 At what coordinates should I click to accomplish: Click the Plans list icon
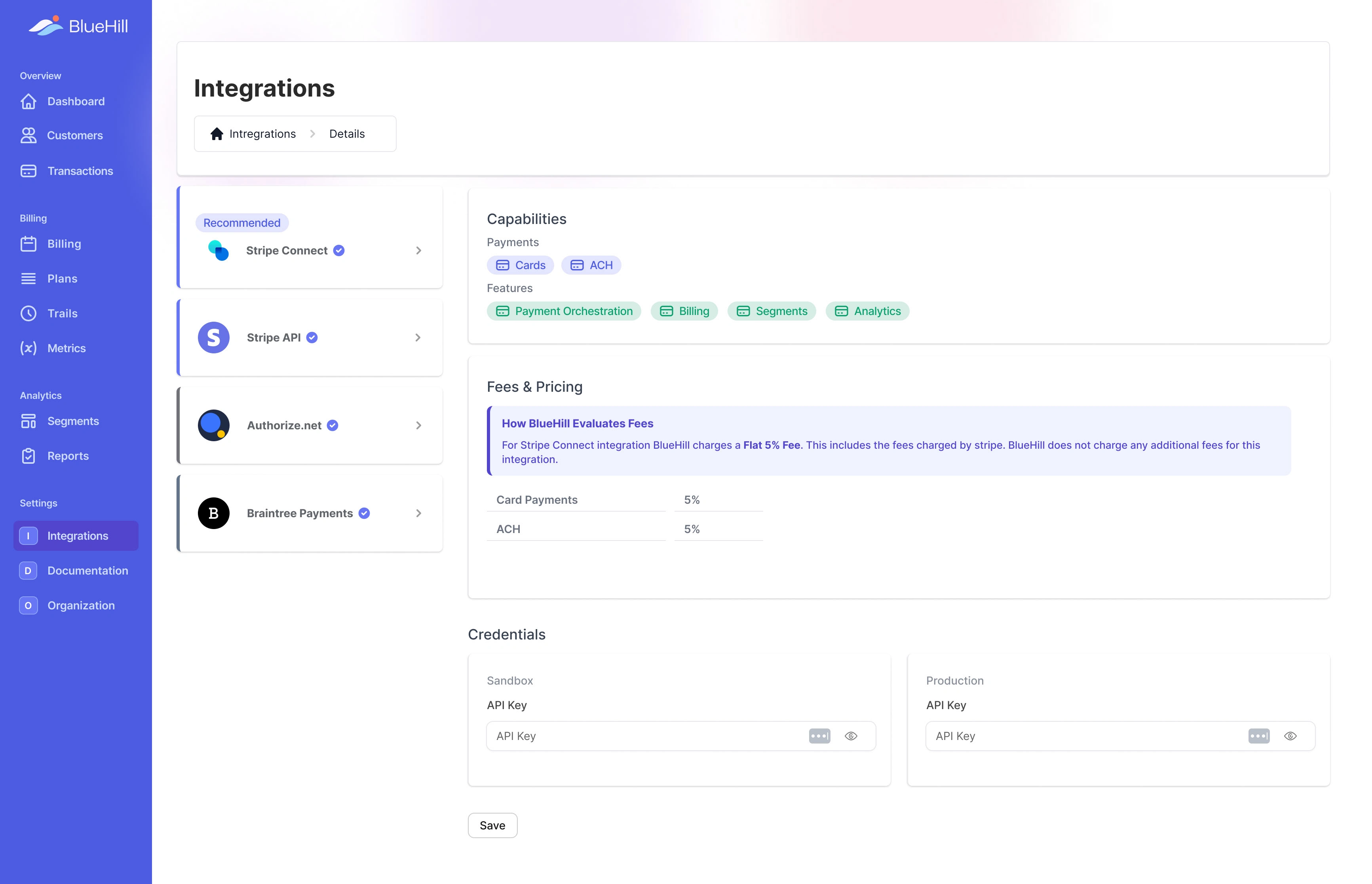tap(28, 279)
